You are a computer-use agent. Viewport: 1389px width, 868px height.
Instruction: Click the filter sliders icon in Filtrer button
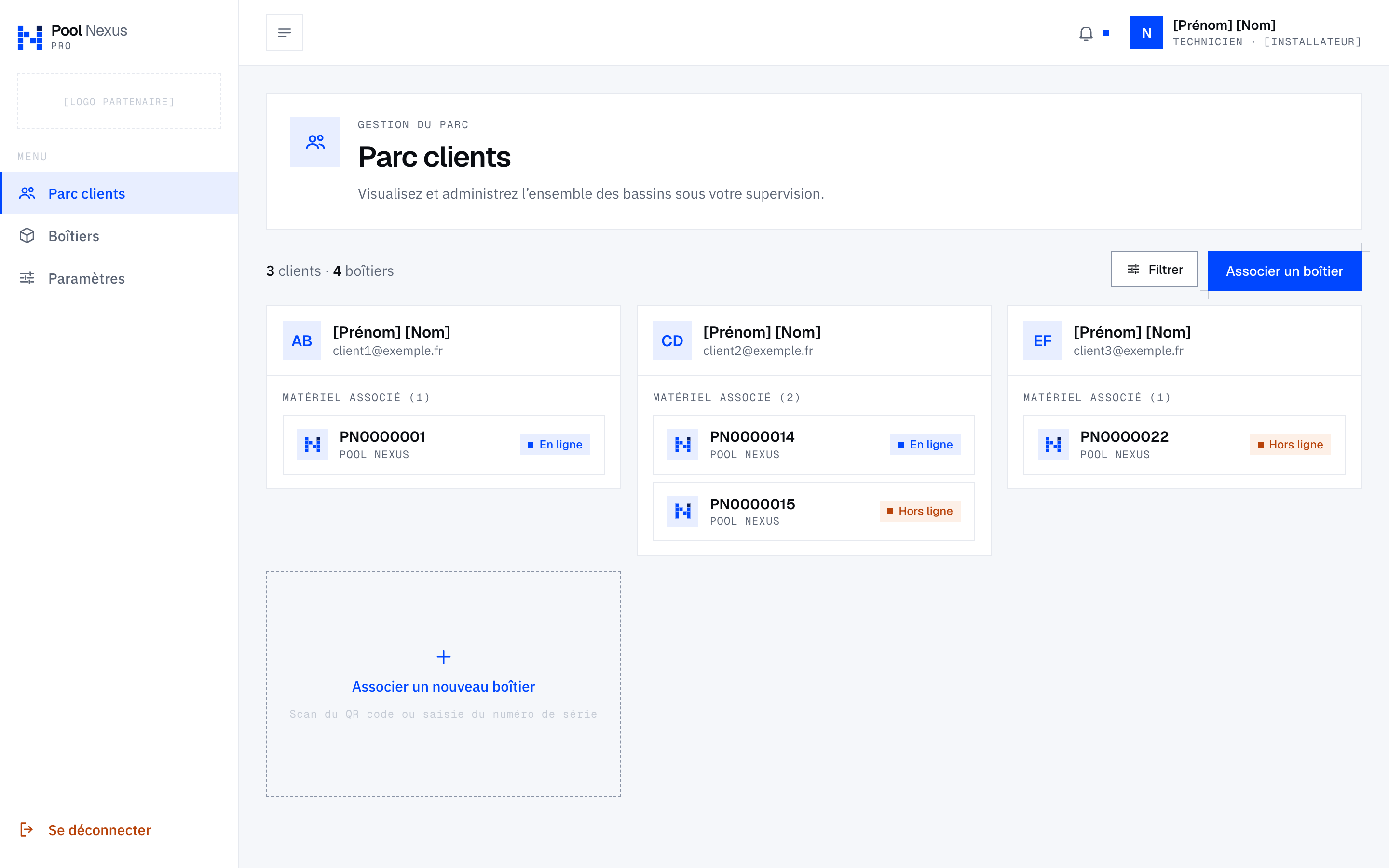coord(1133,269)
